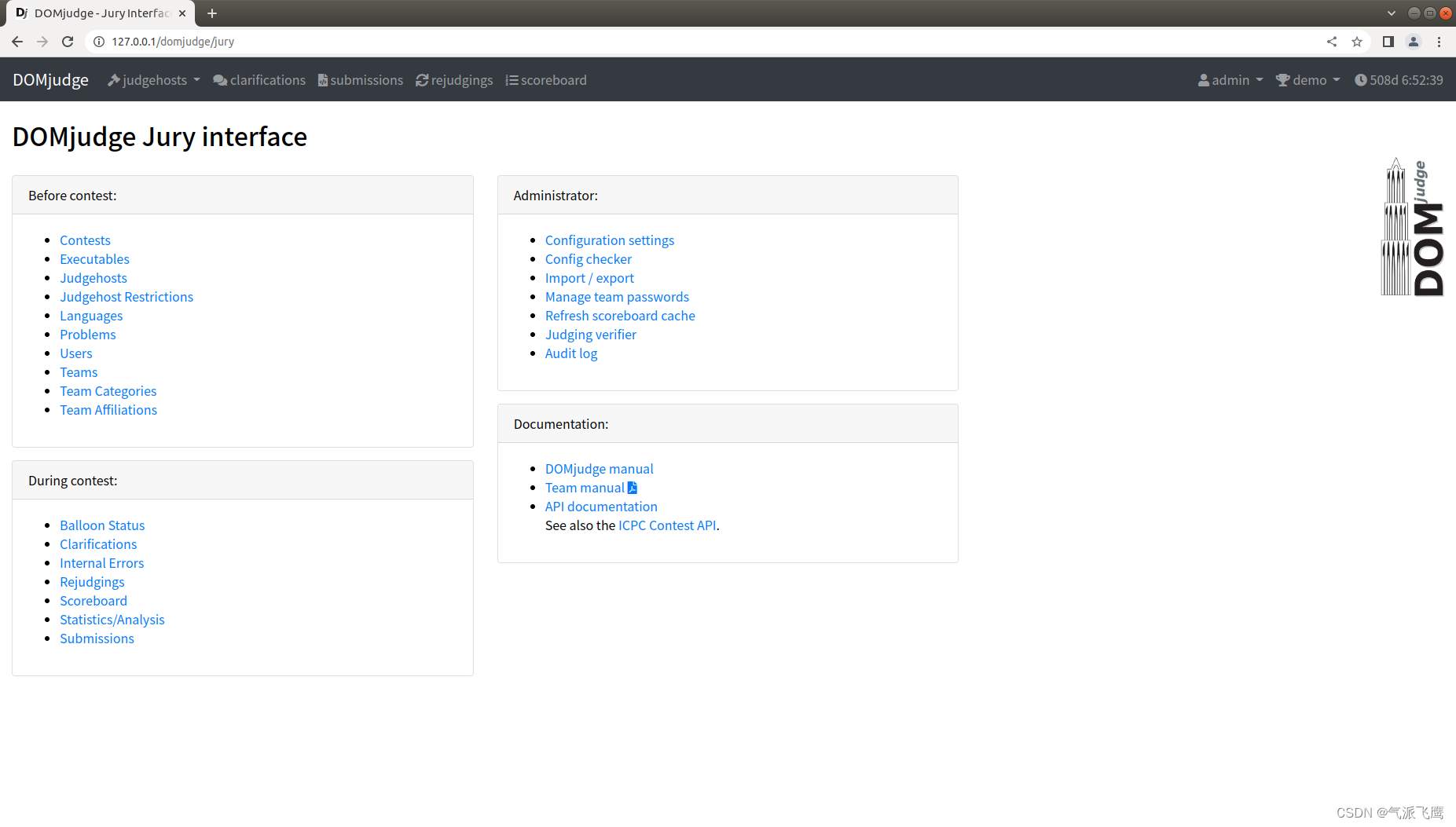Open Team Categories under Before contest

click(108, 390)
